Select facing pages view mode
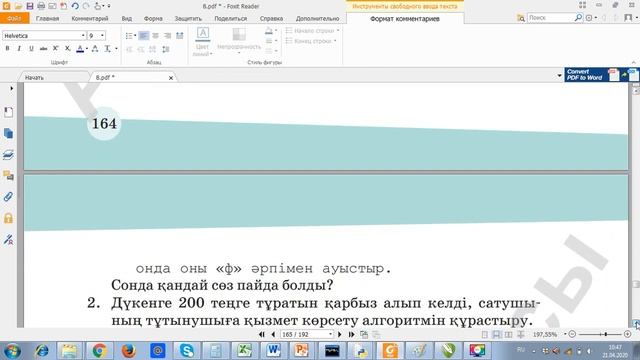 [508, 335]
